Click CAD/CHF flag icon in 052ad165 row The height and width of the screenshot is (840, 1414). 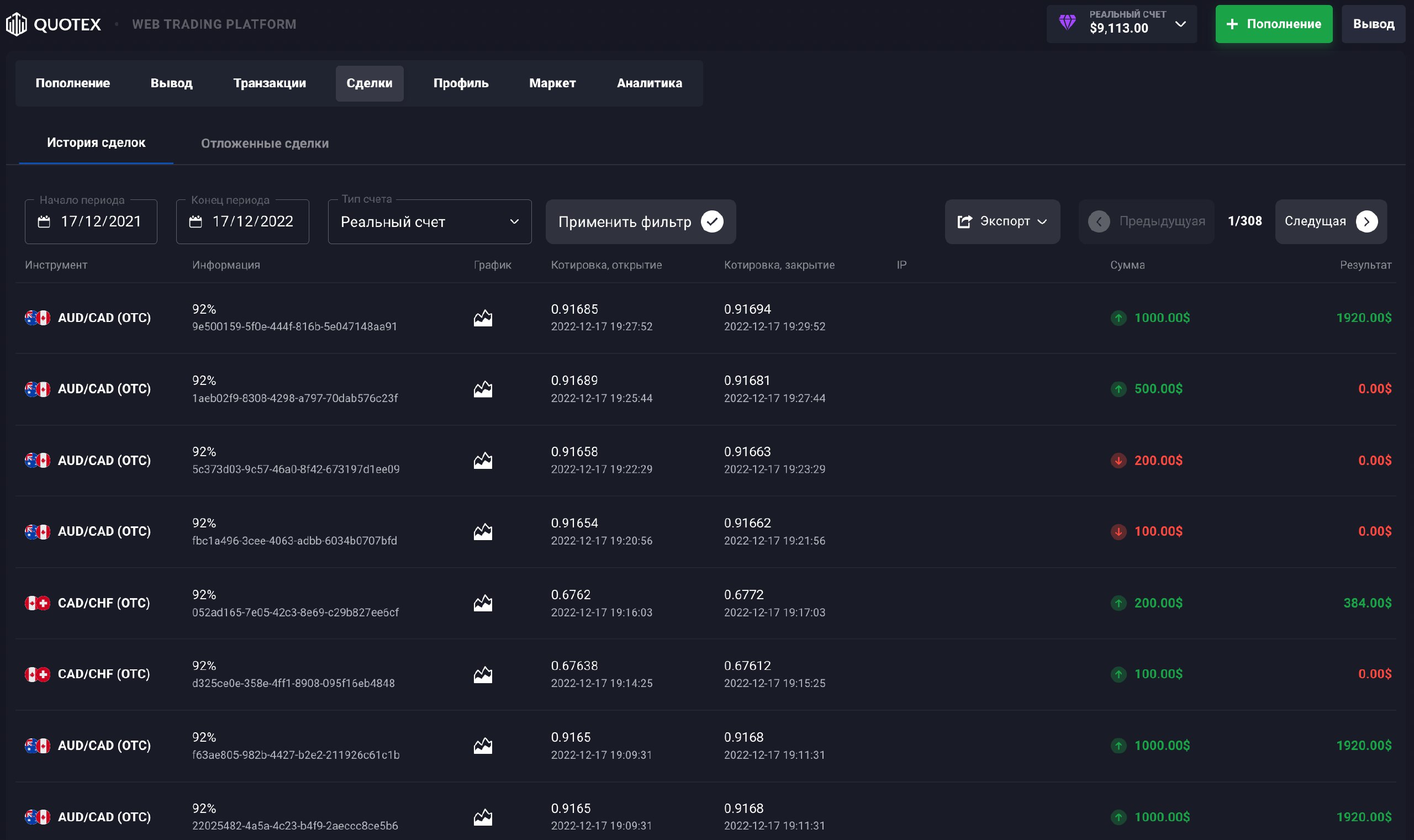point(38,603)
